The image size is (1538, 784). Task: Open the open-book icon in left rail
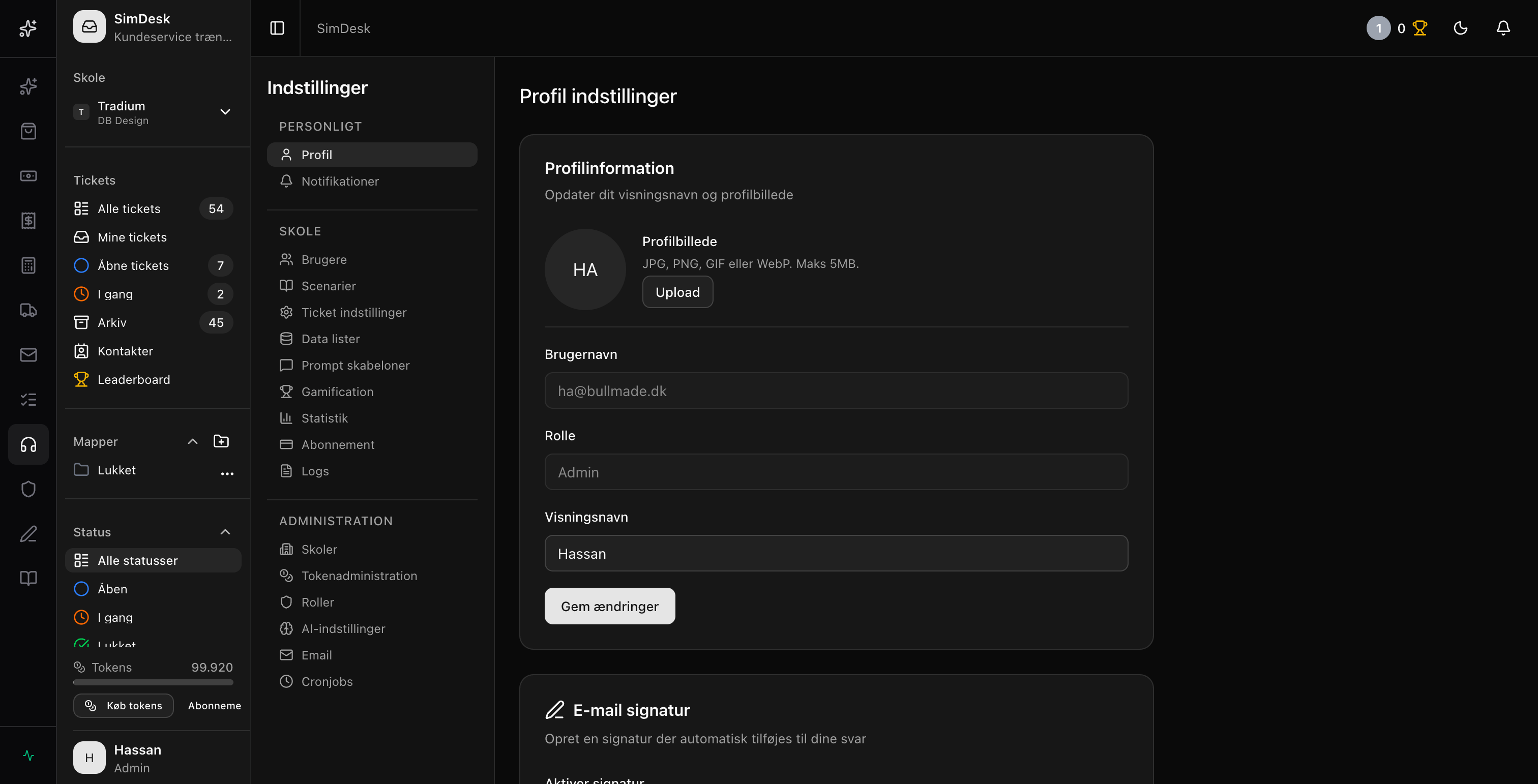point(28,578)
